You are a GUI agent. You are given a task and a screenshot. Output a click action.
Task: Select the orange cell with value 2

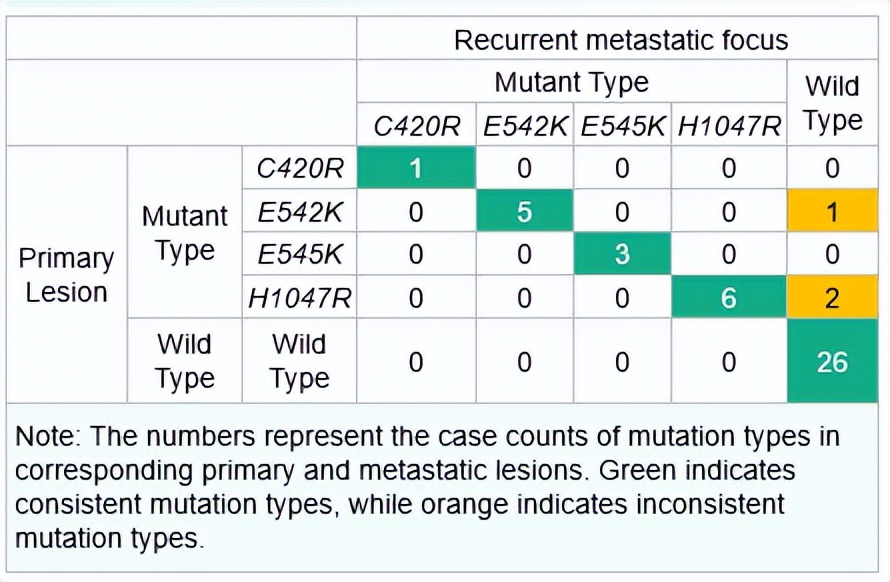[832, 297]
